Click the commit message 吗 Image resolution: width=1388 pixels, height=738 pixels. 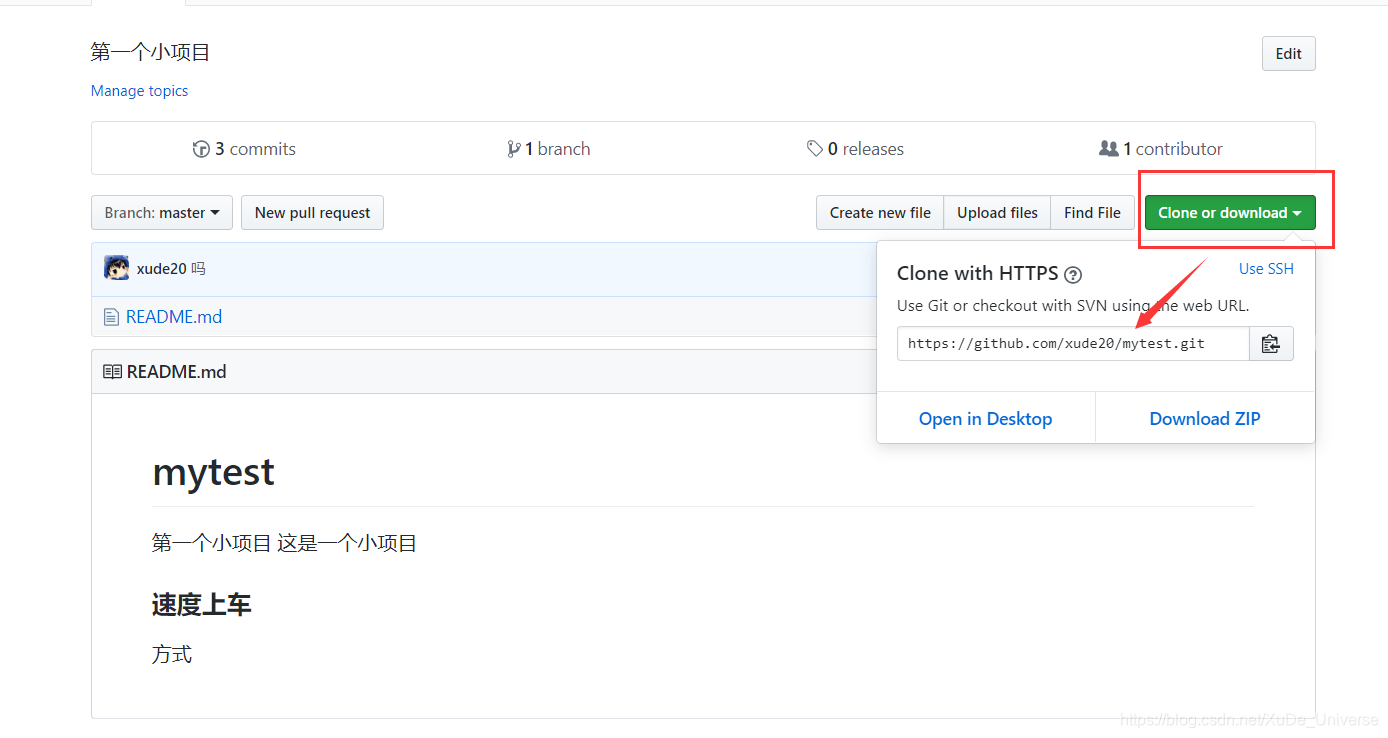pos(198,268)
